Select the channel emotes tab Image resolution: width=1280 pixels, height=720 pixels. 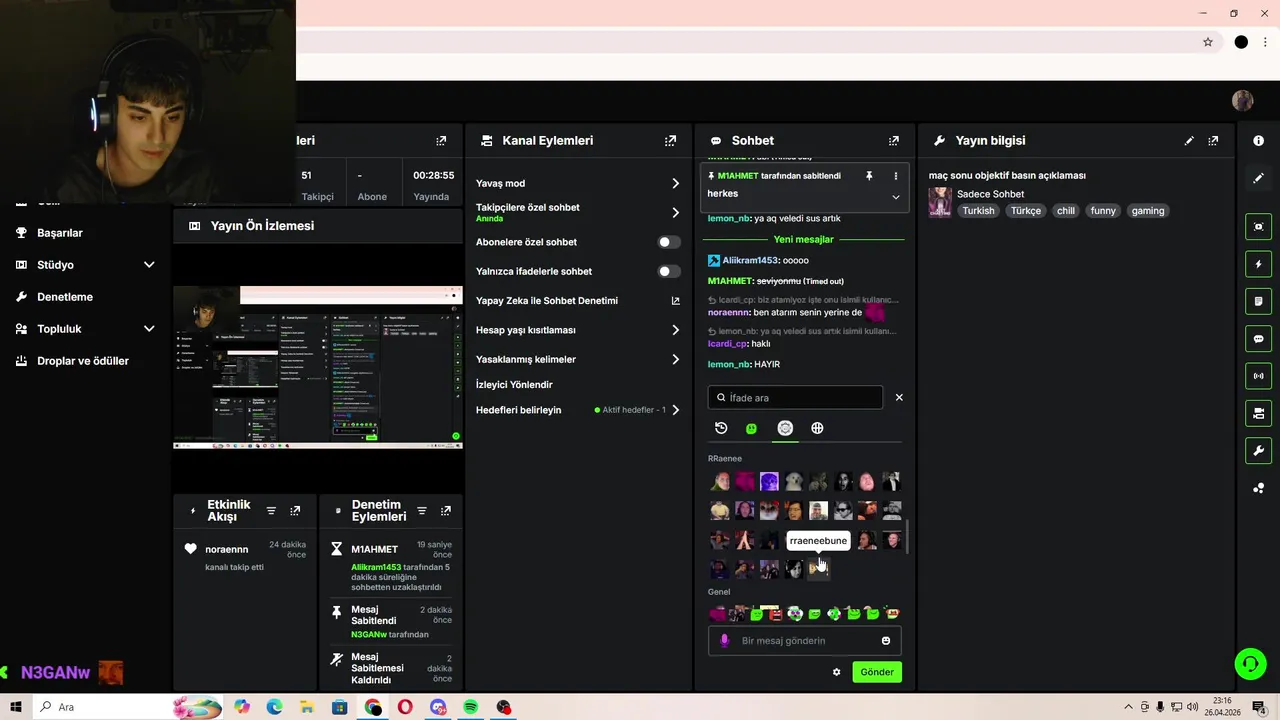click(x=785, y=428)
